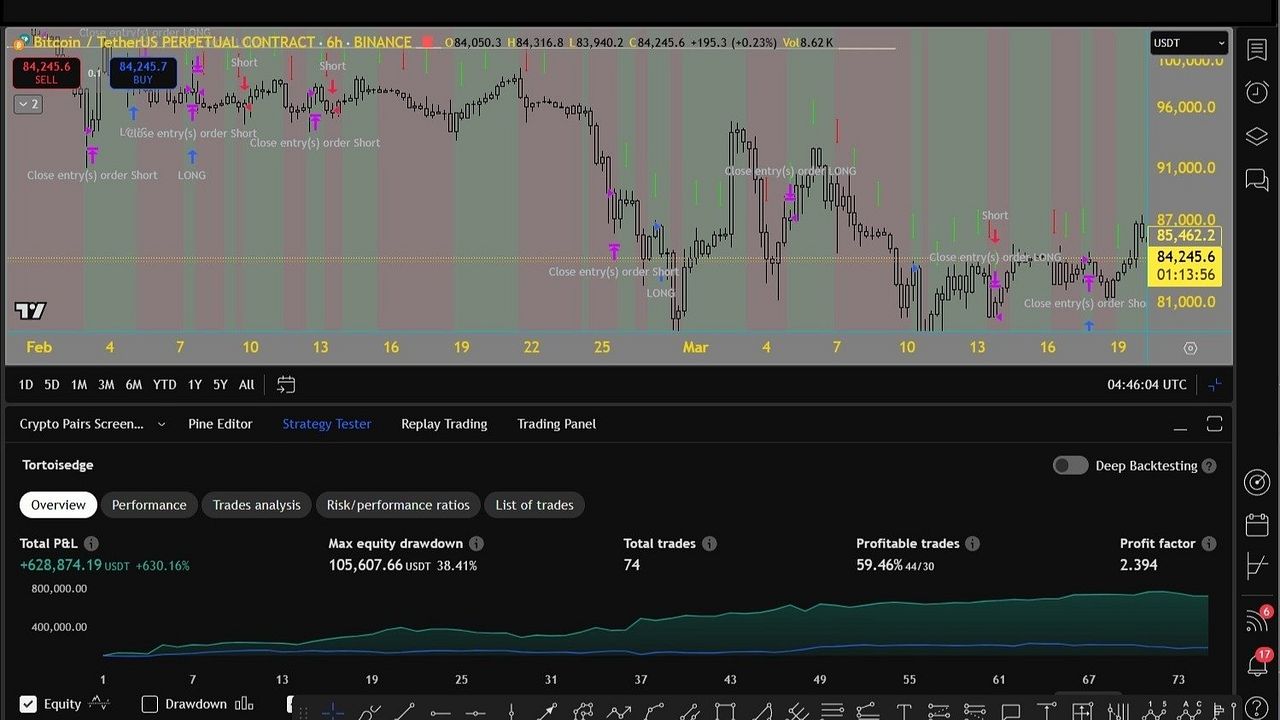The image size is (1280, 720).
Task: Click the TradingView logo on the chart
Action: pos(31,311)
